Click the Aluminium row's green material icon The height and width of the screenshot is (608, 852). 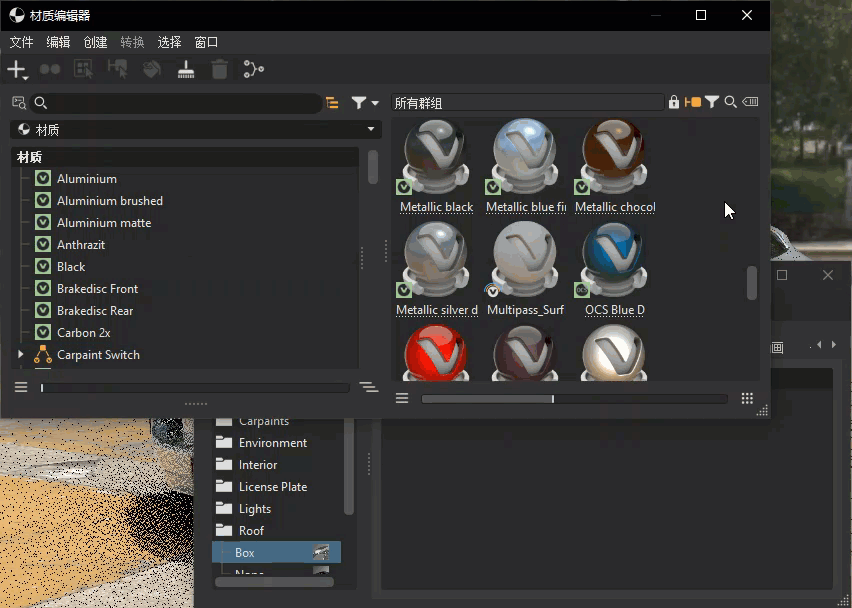[x=43, y=178]
